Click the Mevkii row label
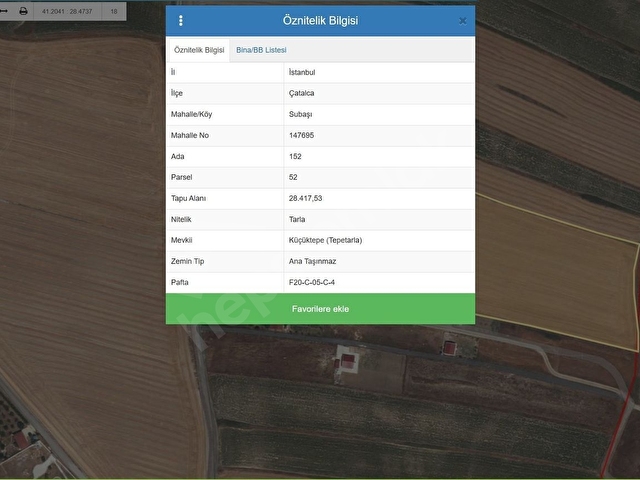 point(181,240)
